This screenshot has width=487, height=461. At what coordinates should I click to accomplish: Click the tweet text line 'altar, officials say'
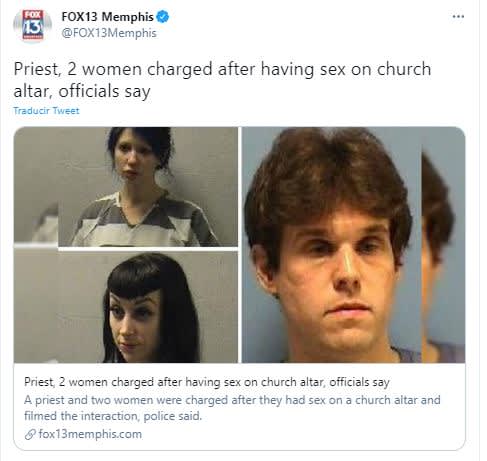tap(82, 91)
